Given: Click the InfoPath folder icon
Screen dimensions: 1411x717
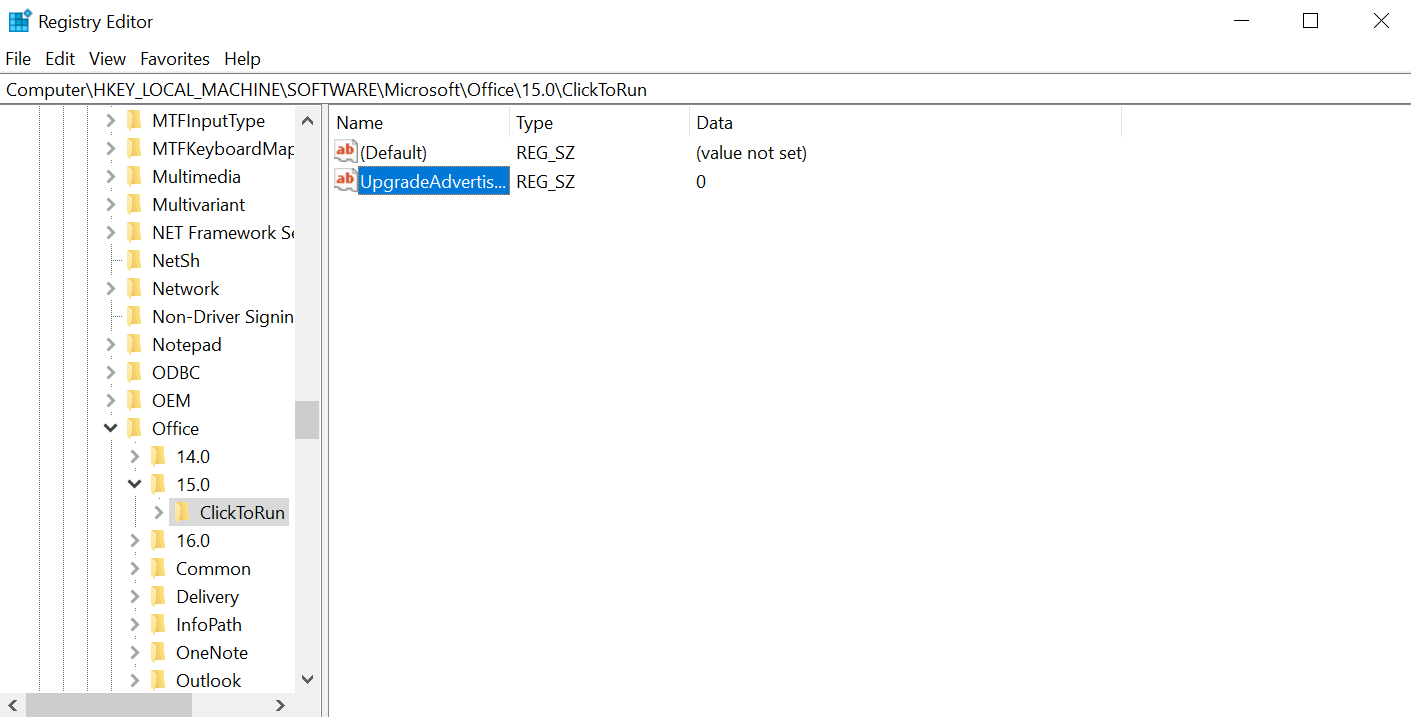Looking at the screenshot, I should (x=158, y=625).
